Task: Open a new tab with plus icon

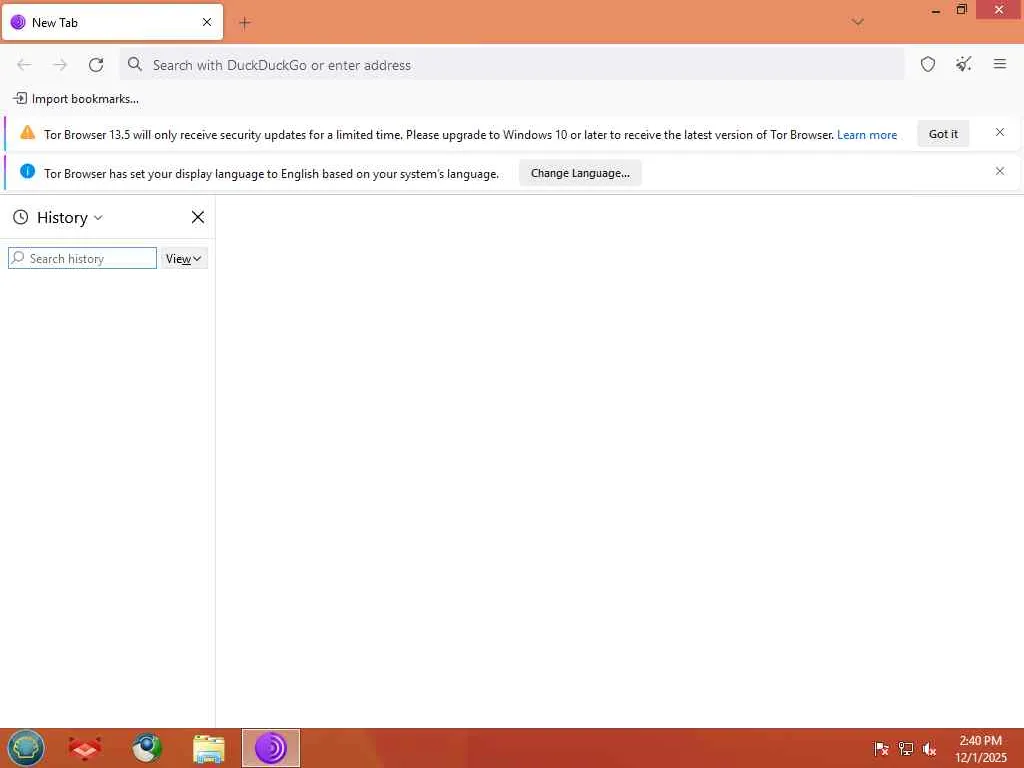Action: pyautogui.click(x=244, y=23)
